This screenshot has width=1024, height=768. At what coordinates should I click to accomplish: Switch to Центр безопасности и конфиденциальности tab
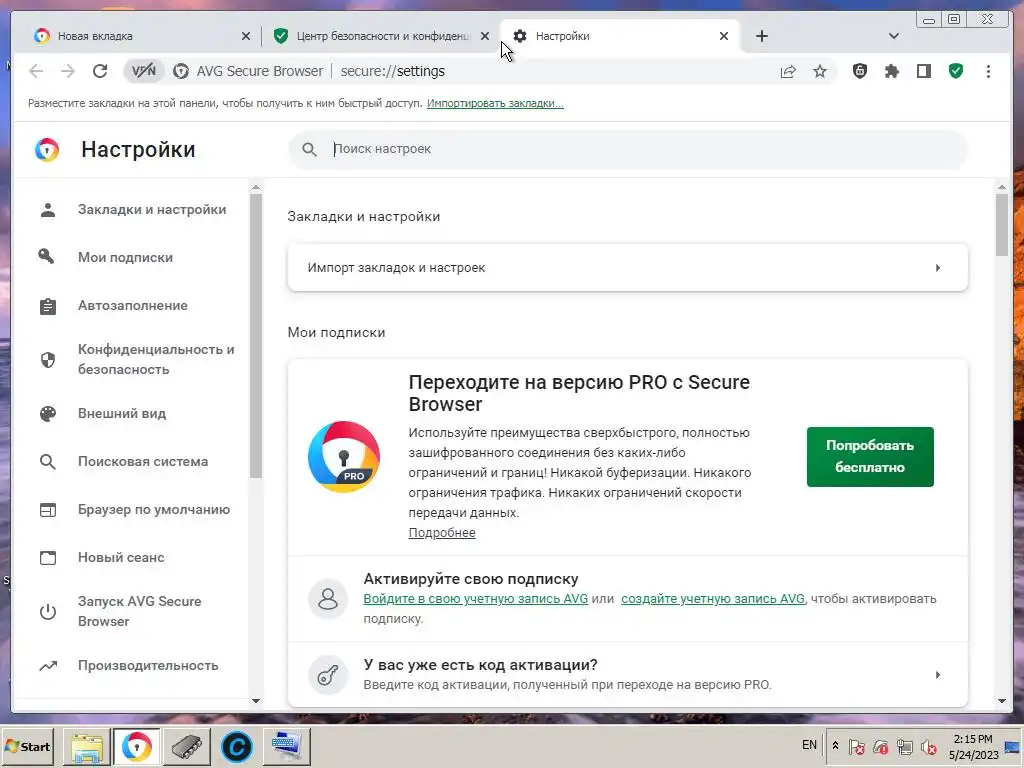(x=380, y=36)
